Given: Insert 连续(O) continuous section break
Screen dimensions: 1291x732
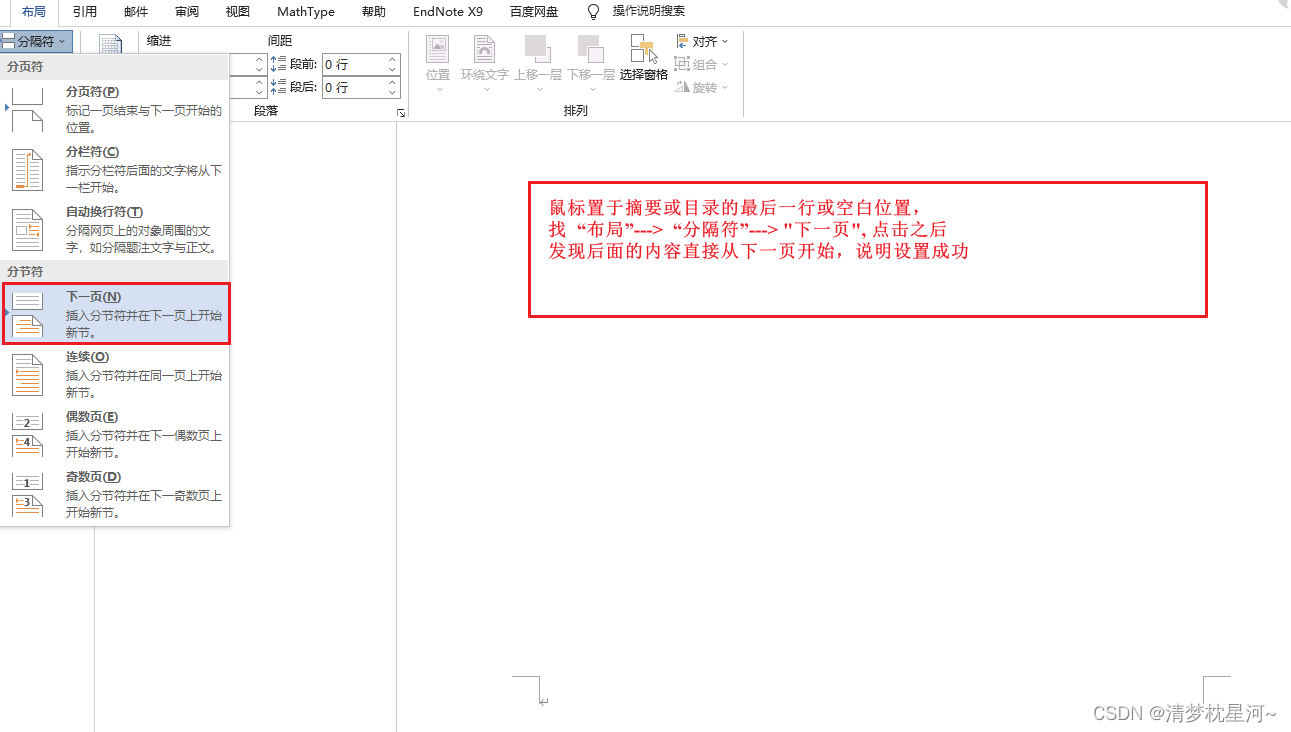Looking at the screenshot, I should (115, 374).
